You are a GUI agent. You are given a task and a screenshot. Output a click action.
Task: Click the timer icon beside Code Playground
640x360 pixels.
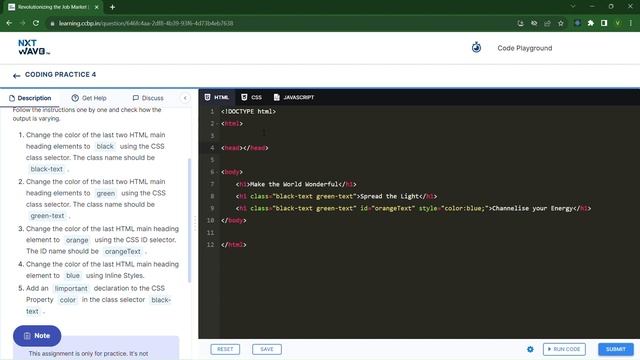click(x=476, y=48)
